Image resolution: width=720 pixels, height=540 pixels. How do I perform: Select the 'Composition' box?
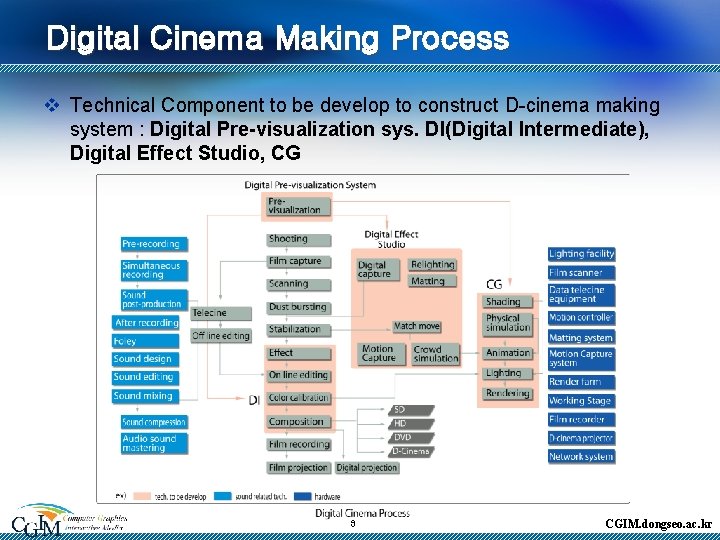click(x=298, y=422)
